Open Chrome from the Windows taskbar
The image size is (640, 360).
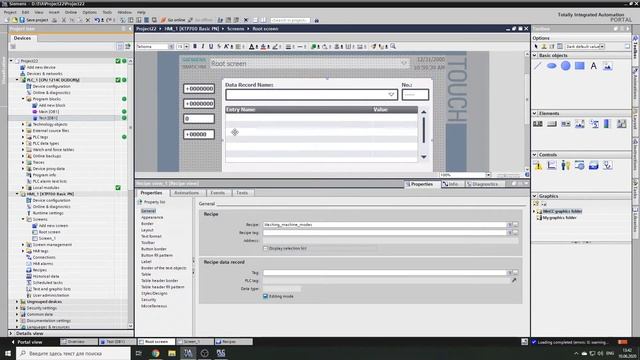(155, 353)
